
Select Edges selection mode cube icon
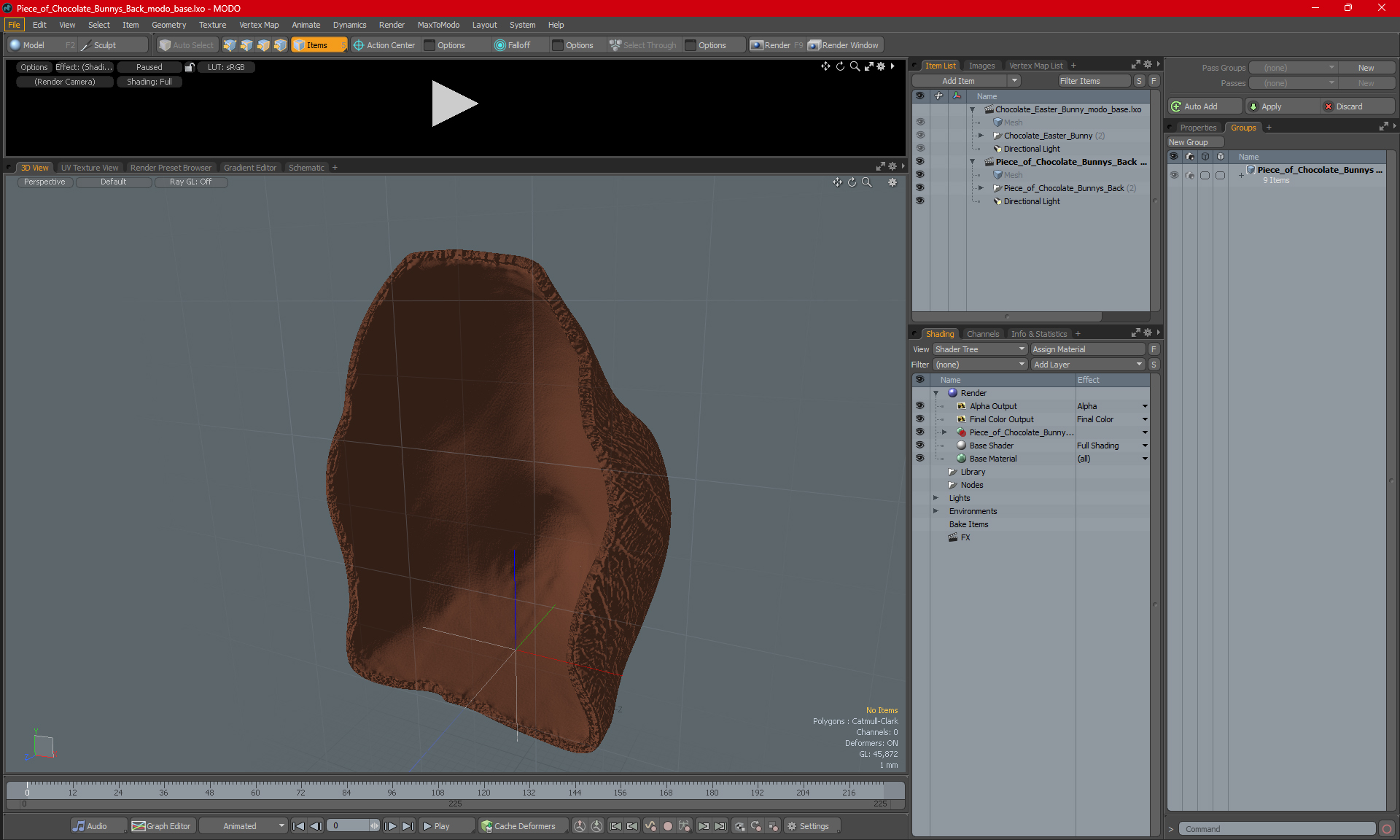[246, 45]
